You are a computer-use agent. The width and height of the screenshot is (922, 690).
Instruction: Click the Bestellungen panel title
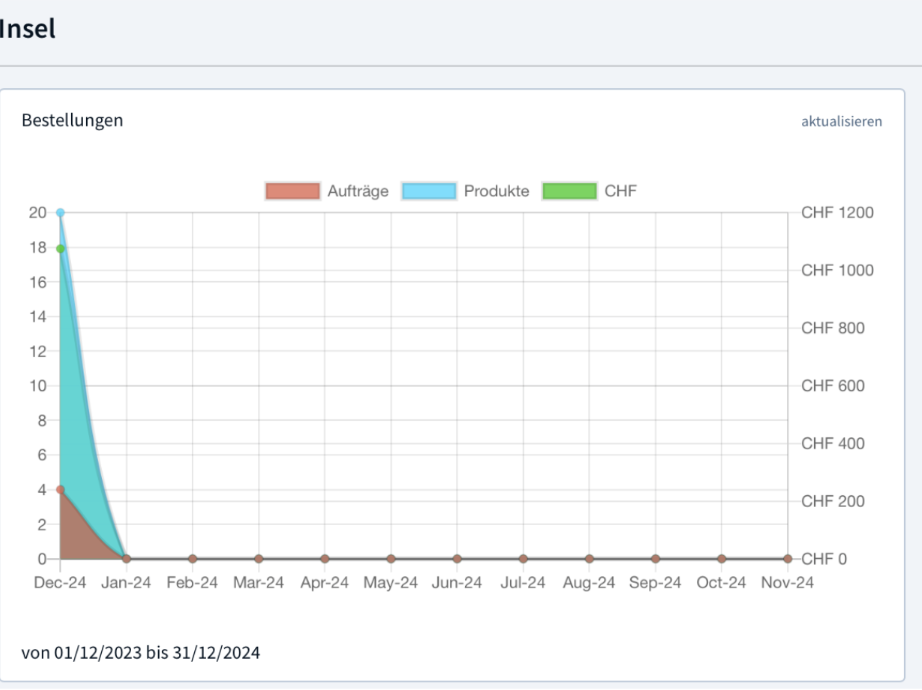point(72,120)
